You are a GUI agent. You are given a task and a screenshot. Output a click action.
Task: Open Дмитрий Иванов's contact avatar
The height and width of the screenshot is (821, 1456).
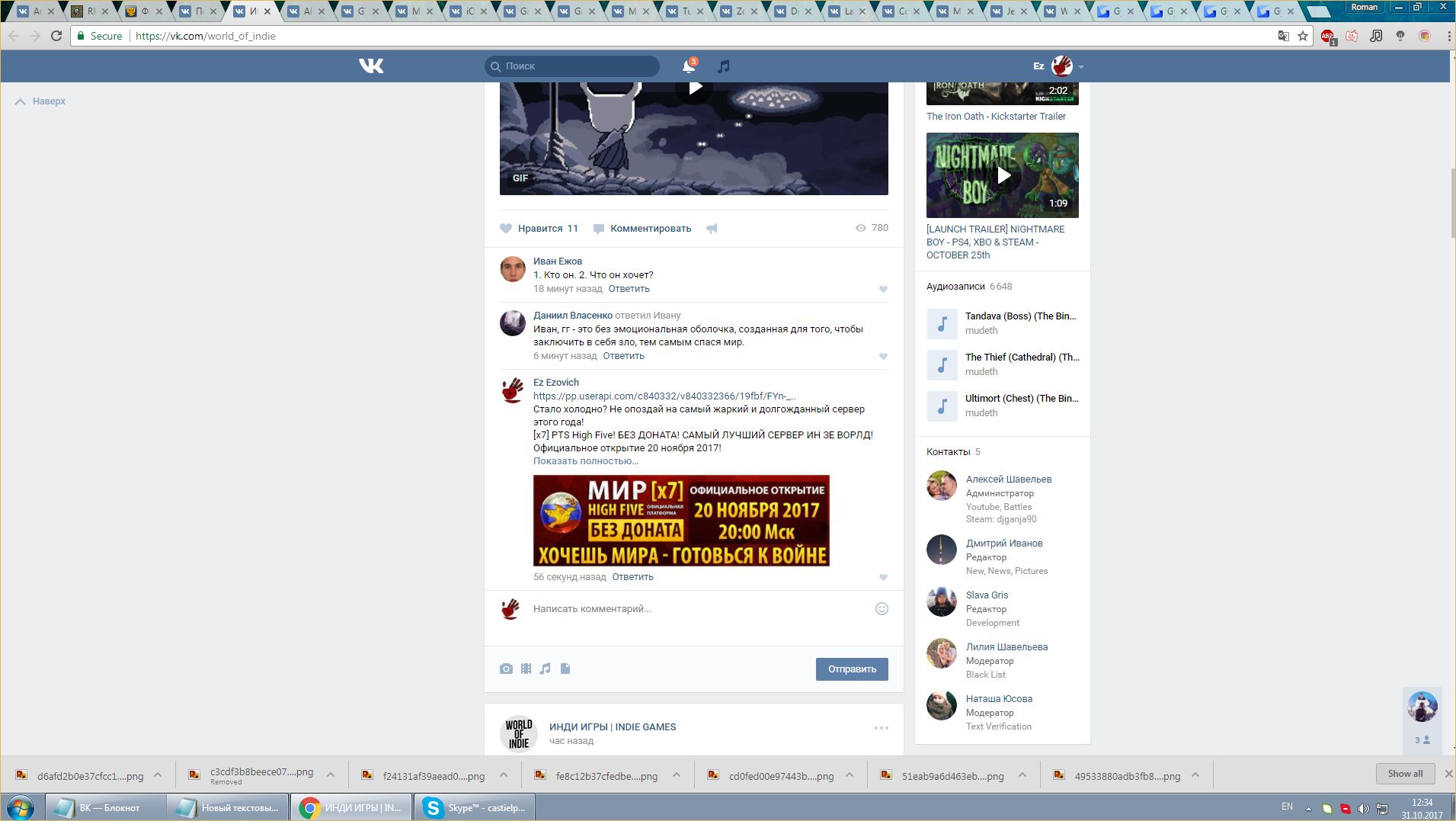(942, 550)
